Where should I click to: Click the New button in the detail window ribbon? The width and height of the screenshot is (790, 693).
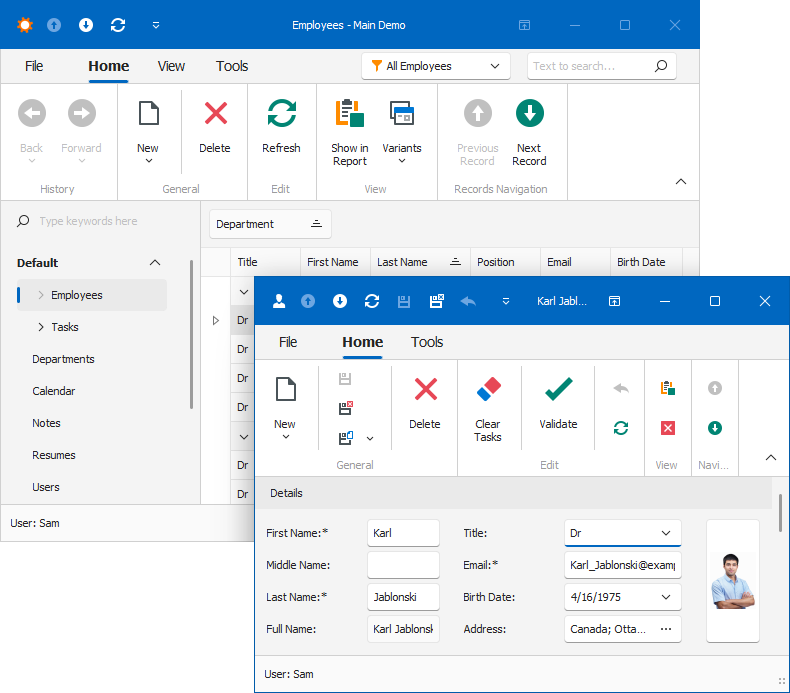pyautogui.click(x=285, y=408)
